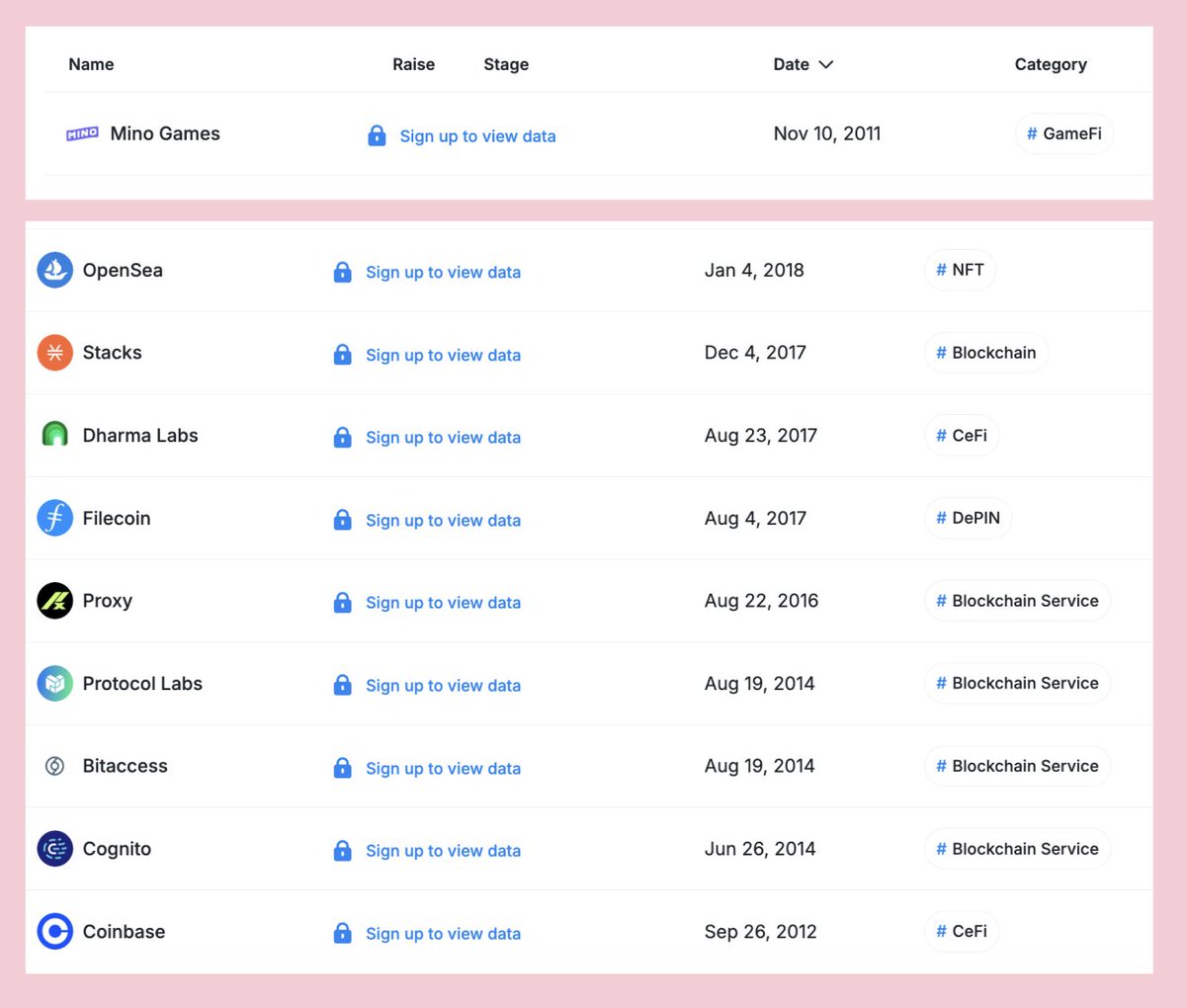Screen dimensions: 1186x1008
Task: Select the CeFi tag on Dharma Labs row
Action: click(962, 435)
